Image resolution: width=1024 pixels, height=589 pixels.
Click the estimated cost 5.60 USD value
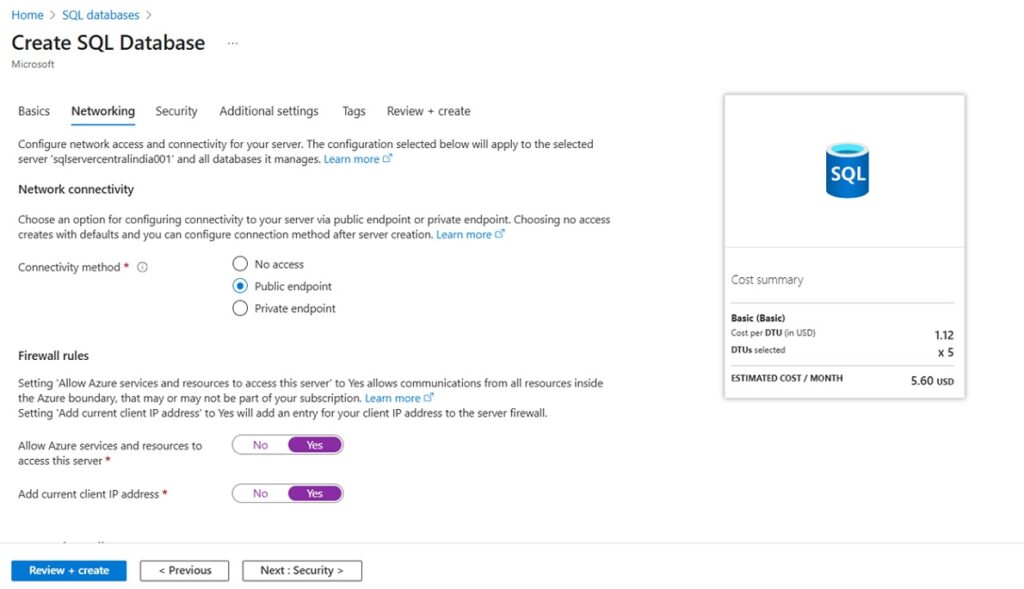(x=932, y=381)
